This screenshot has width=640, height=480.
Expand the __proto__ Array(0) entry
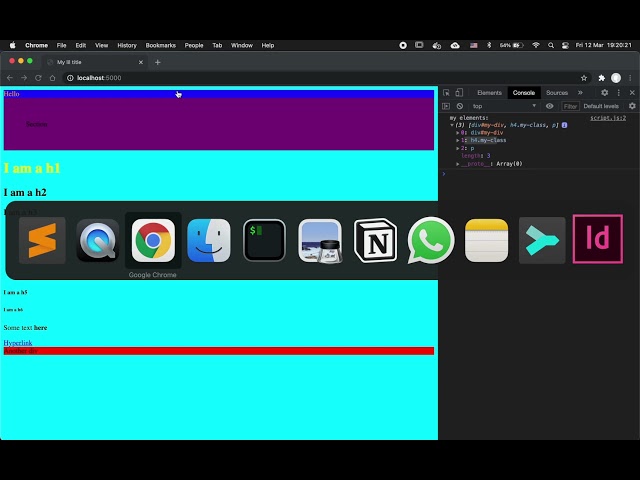click(458, 164)
